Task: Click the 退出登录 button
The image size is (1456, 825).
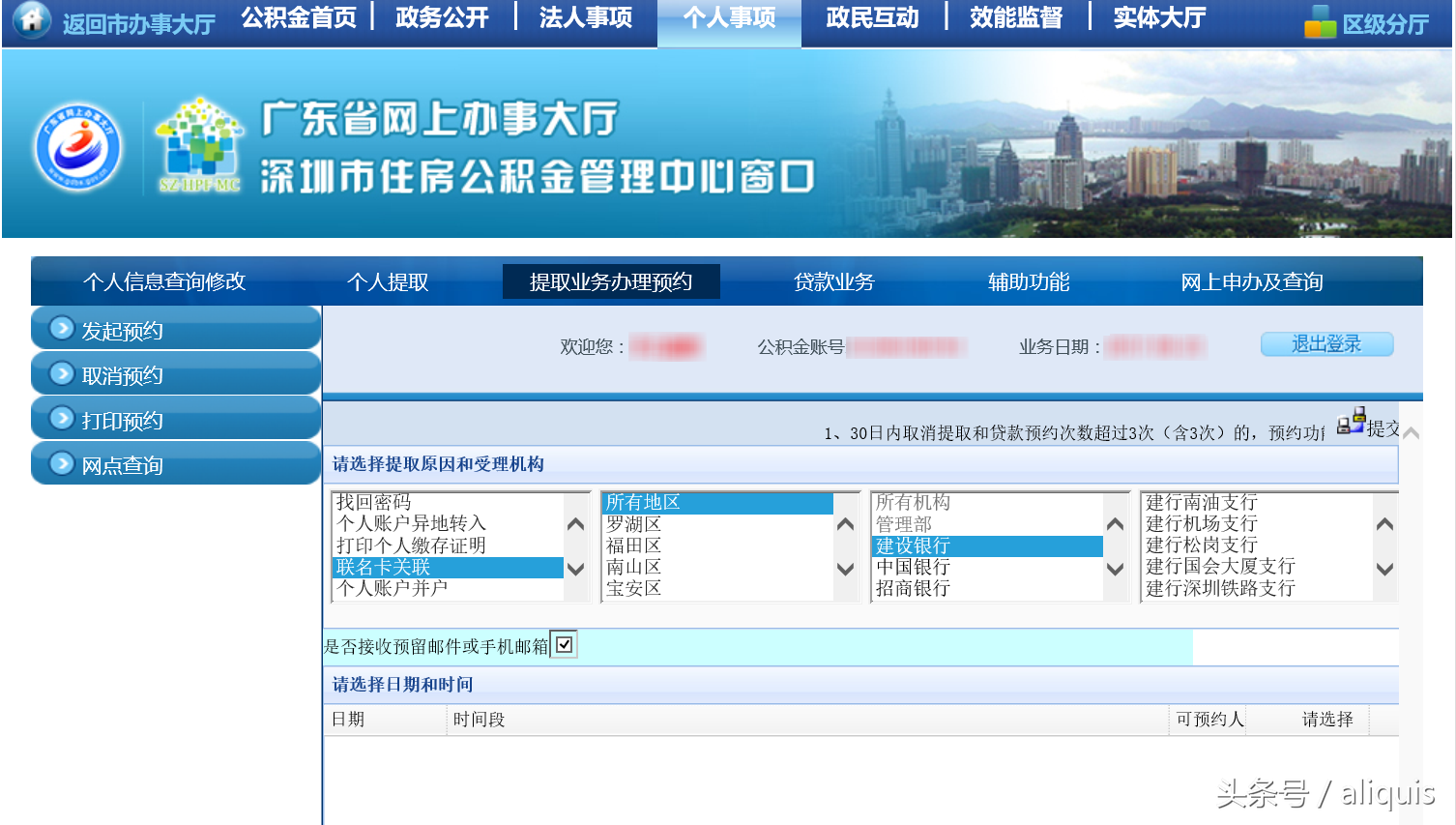Action: tap(1325, 343)
